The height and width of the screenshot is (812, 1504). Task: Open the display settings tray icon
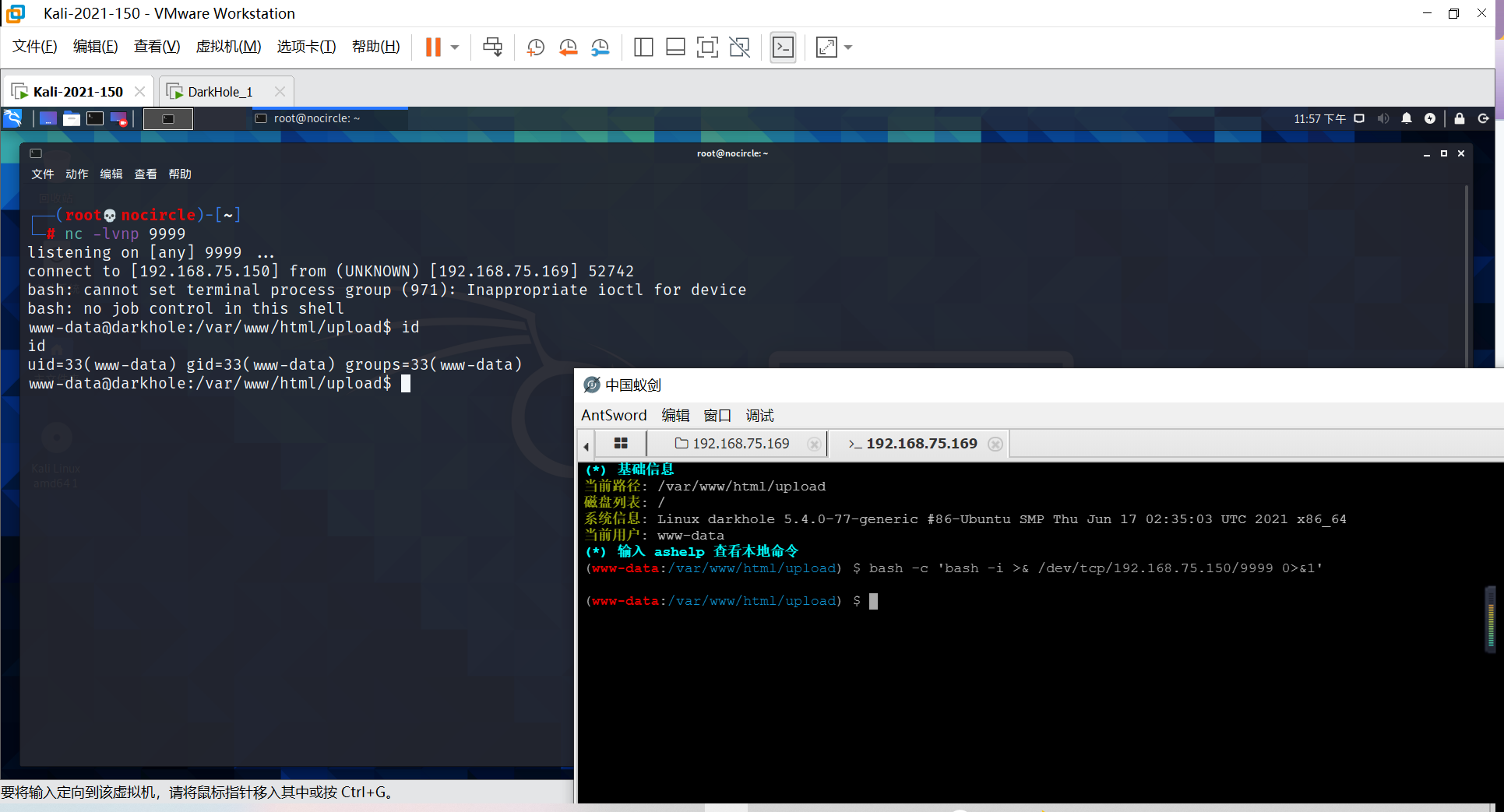point(1359,118)
